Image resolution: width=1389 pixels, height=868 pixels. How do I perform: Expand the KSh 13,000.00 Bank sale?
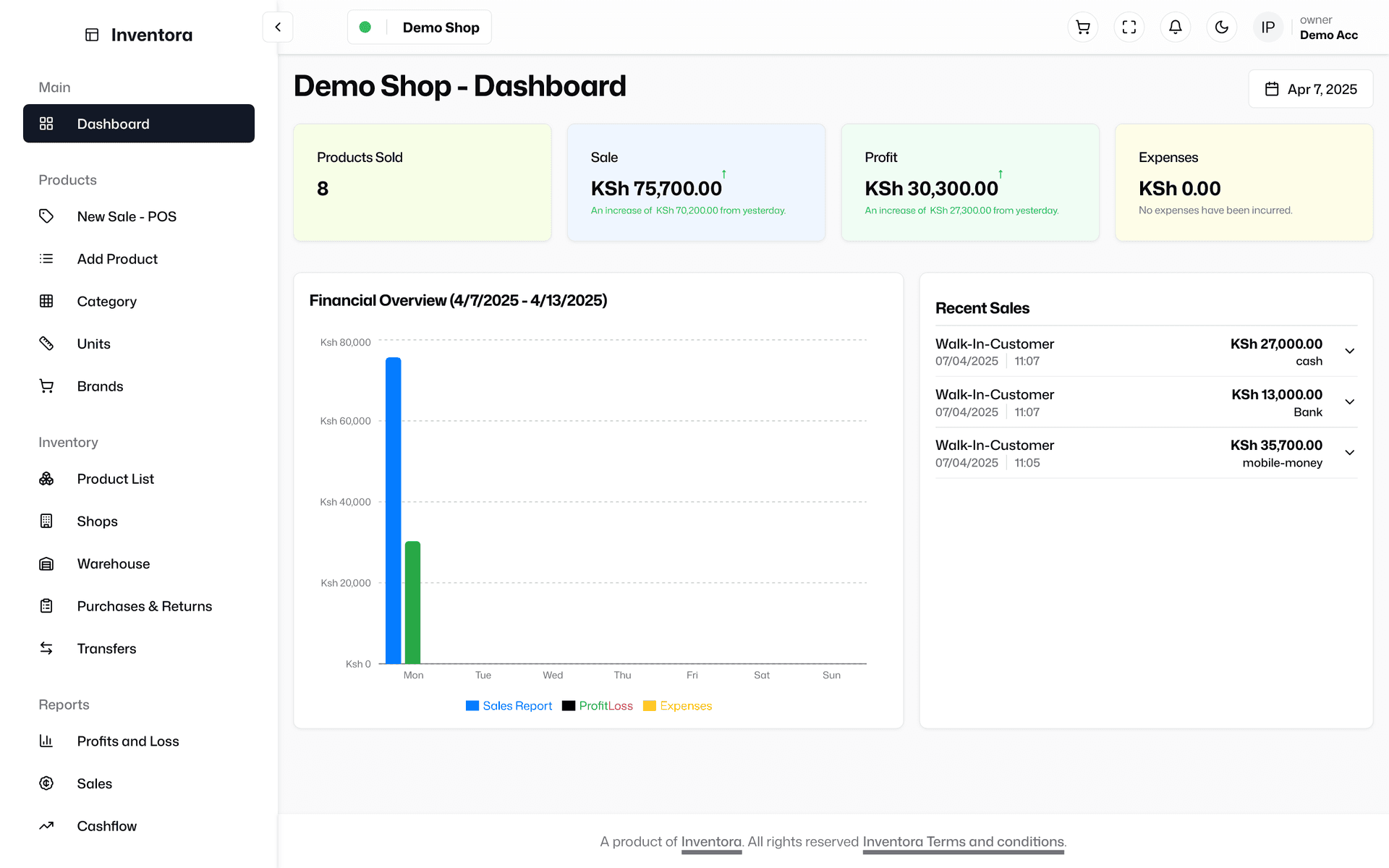1350,401
